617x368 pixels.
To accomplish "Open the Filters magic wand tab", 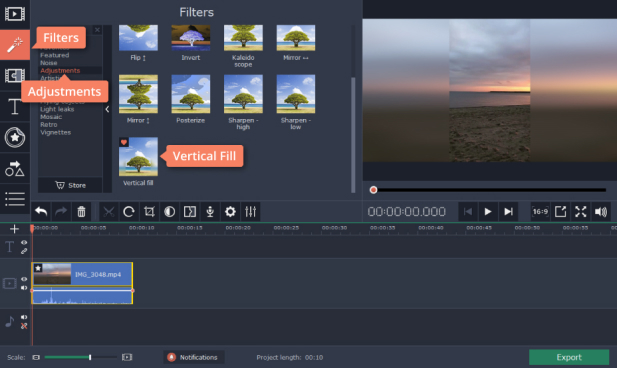I will click(x=15, y=45).
